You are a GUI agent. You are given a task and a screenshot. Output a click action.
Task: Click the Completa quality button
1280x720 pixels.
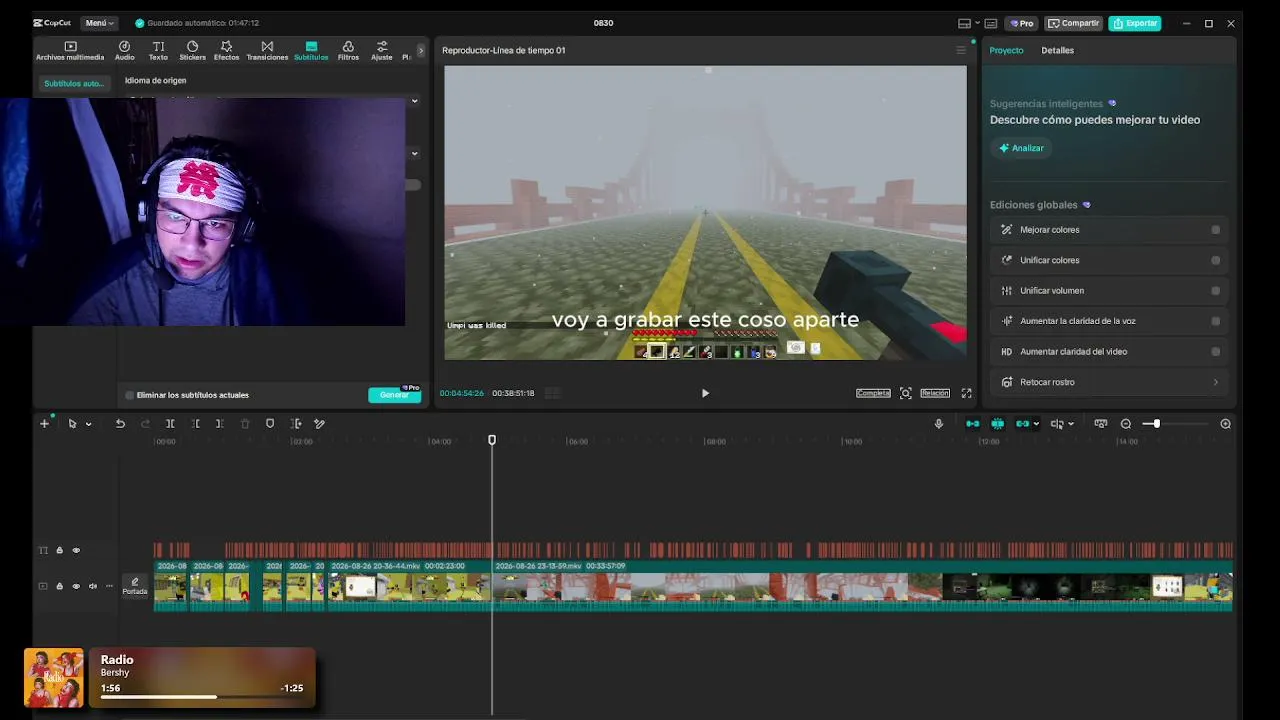(x=873, y=393)
